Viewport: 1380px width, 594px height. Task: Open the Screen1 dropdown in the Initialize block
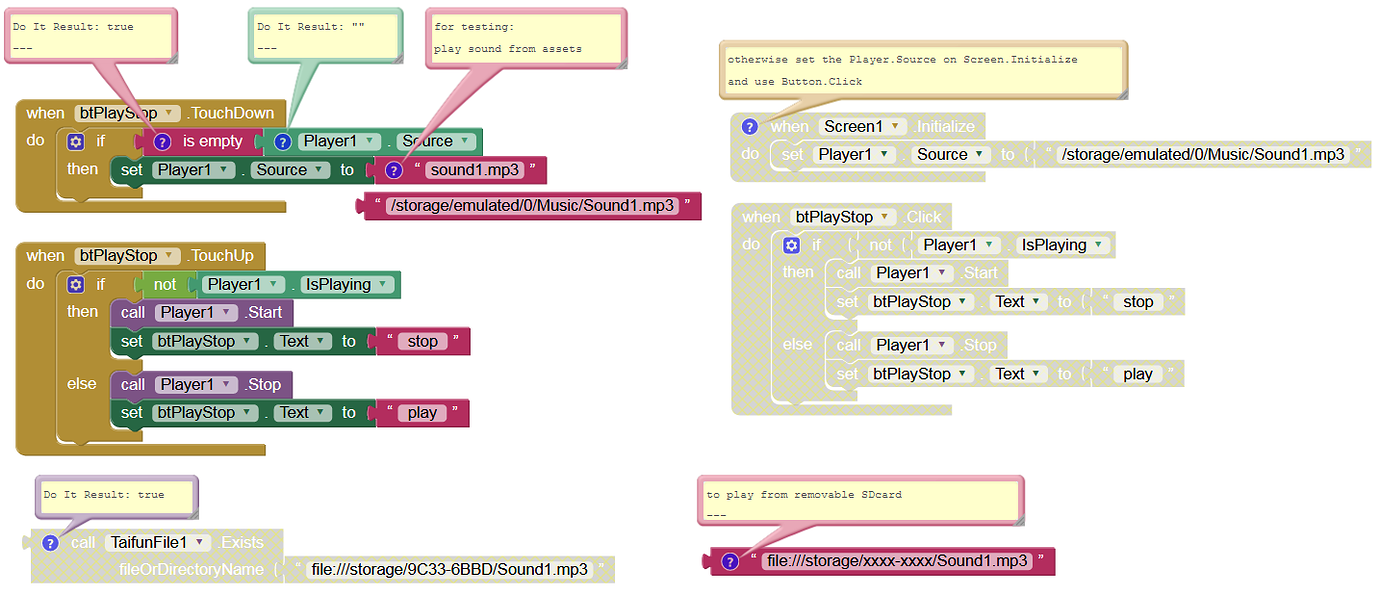pyautogui.click(x=897, y=126)
